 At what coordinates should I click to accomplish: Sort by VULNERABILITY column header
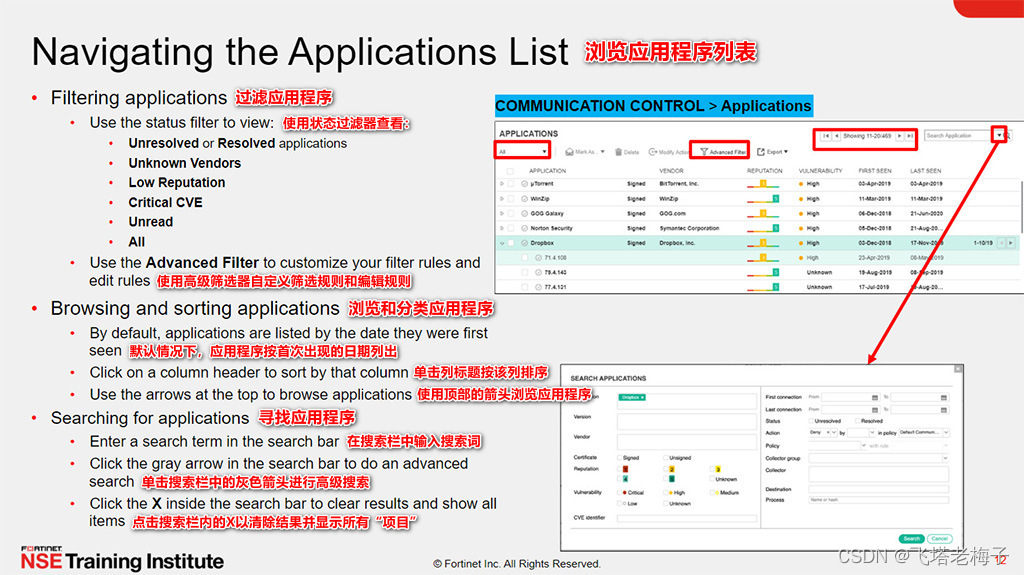(x=820, y=171)
